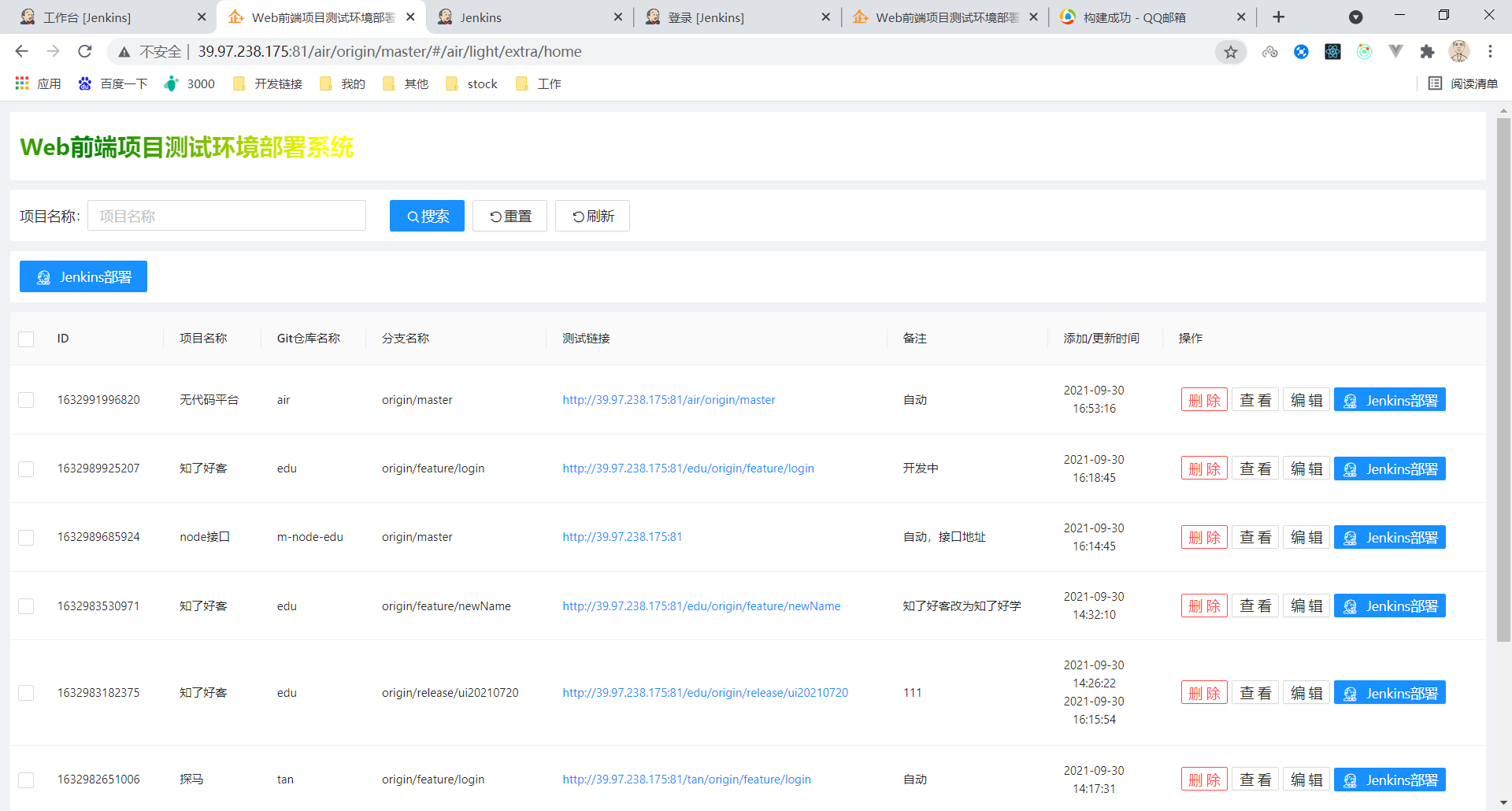
Task: Check the row with ID 1632983530971
Action: click(26, 605)
